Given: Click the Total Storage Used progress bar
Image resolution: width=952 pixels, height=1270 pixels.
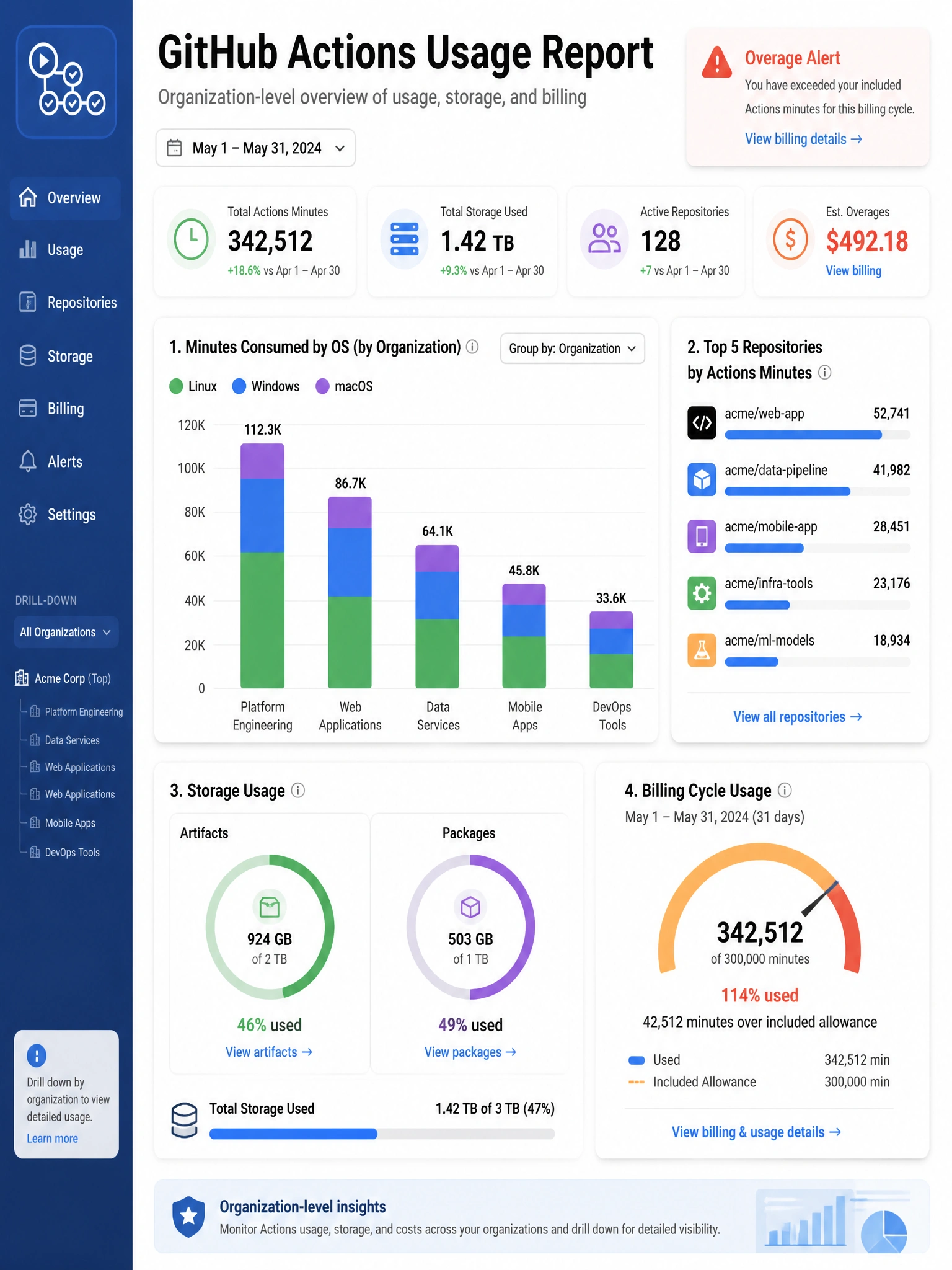Looking at the screenshot, I should (x=382, y=1134).
